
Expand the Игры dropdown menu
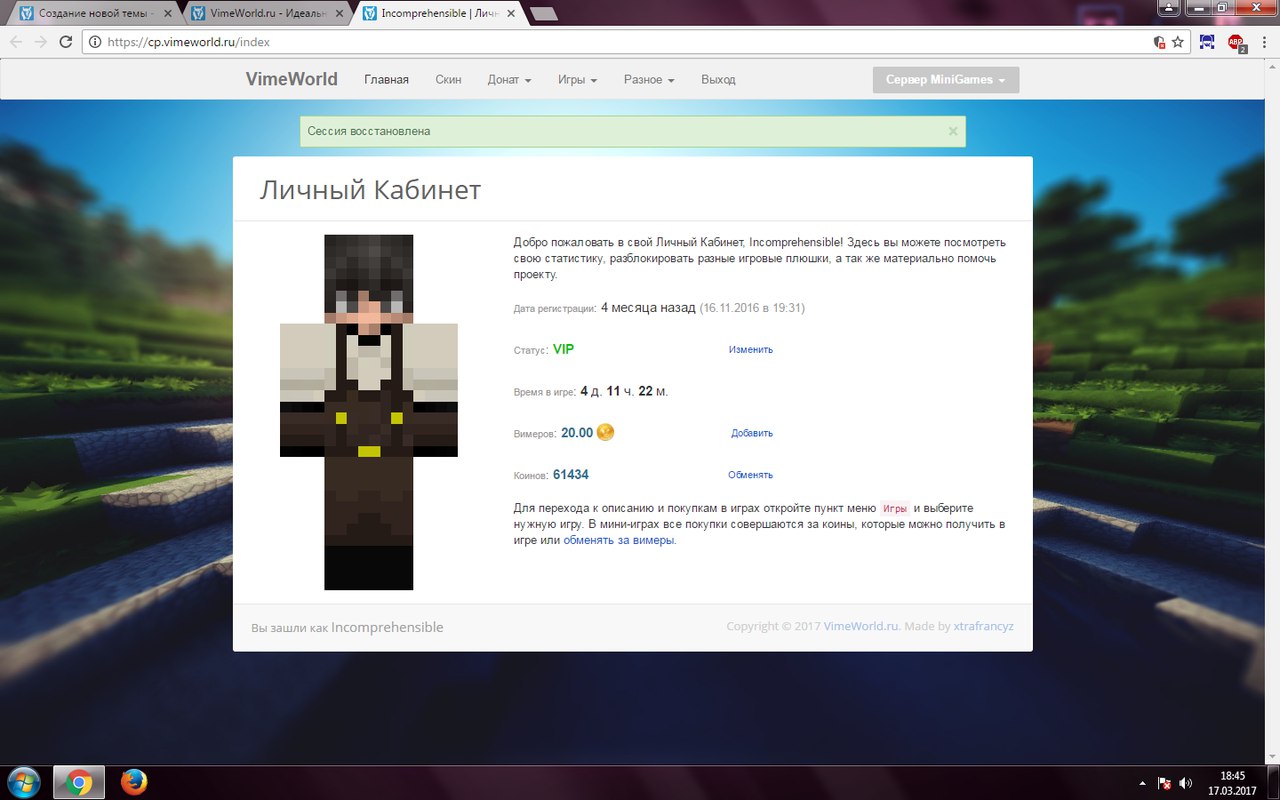click(577, 79)
